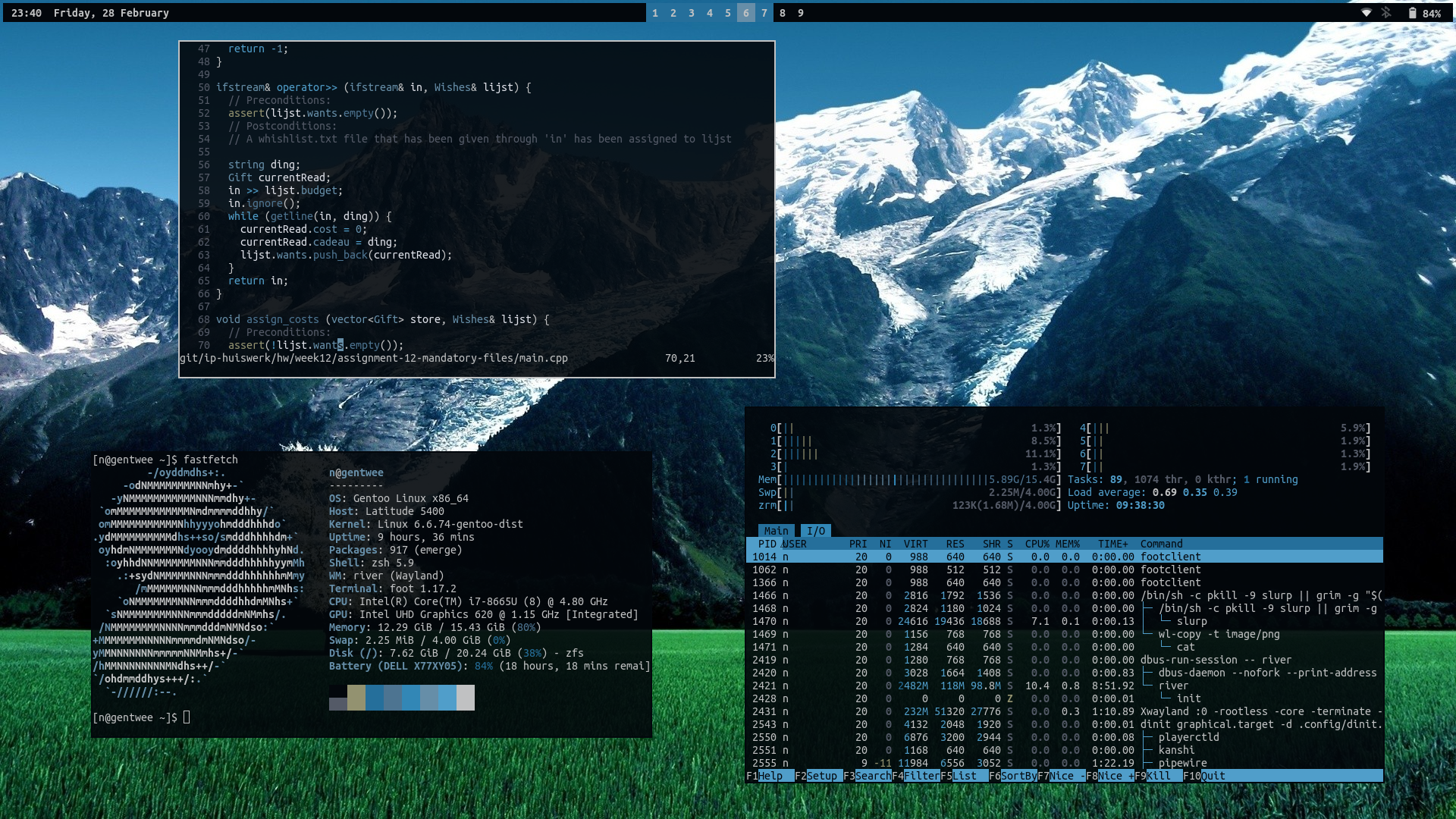
Task: Click the Battery line in fastfetch output
Action: 489,666
